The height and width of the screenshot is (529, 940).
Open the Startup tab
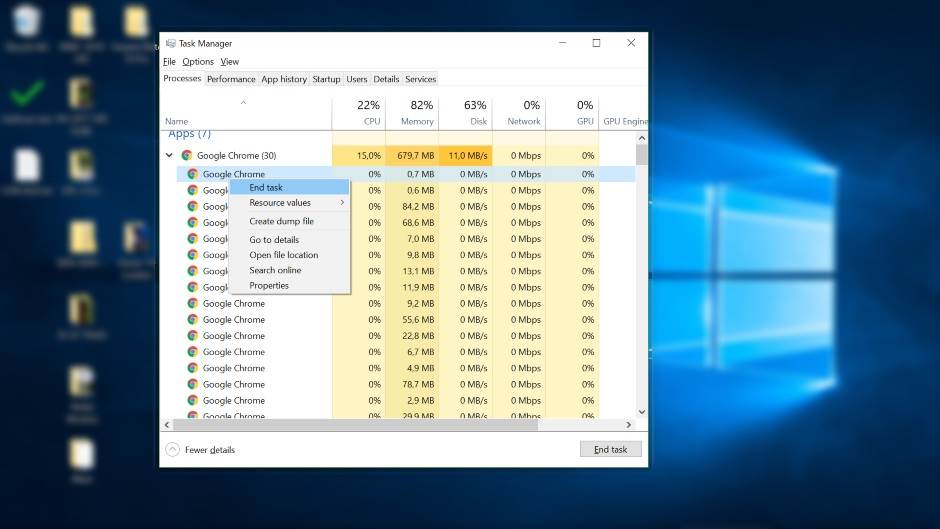[326, 79]
